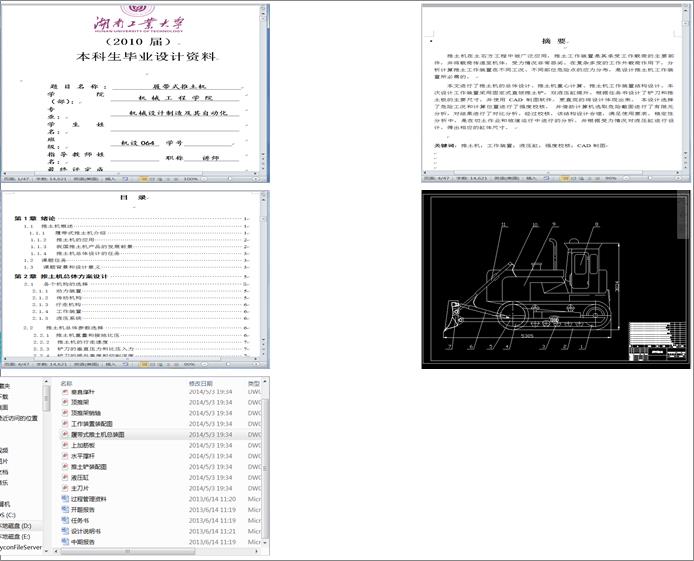Click word count in 目录 window status bar

pos(52,364)
